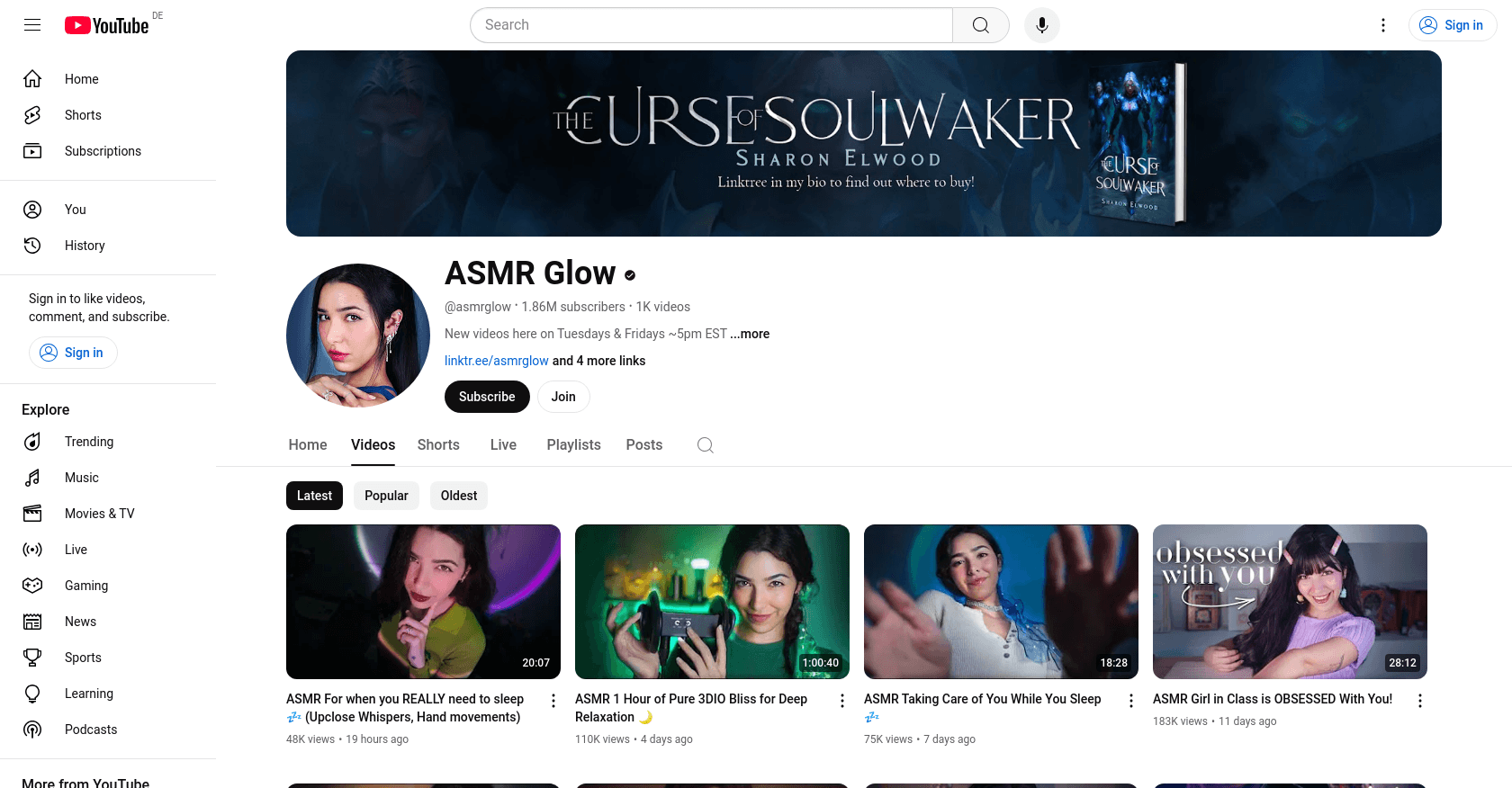Search within the channel using magnifier icon
Viewport: 1512px width, 788px height.
(x=706, y=445)
